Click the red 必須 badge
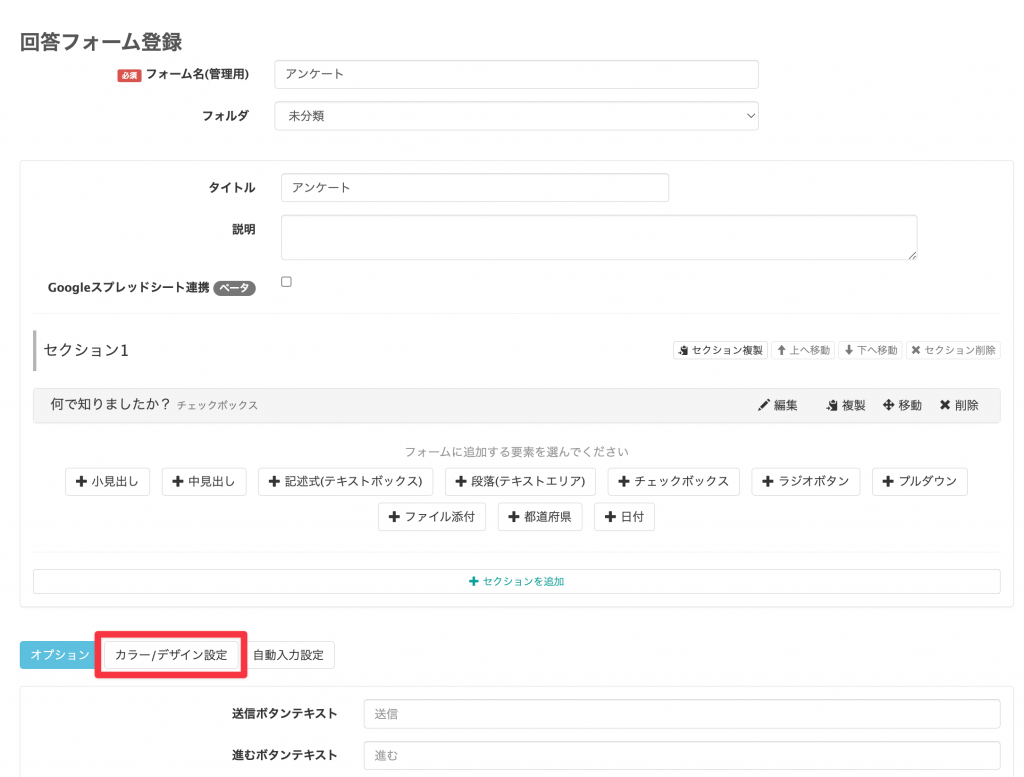The width and height of the screenshot is (1024, 777). (x=129, y=75)
